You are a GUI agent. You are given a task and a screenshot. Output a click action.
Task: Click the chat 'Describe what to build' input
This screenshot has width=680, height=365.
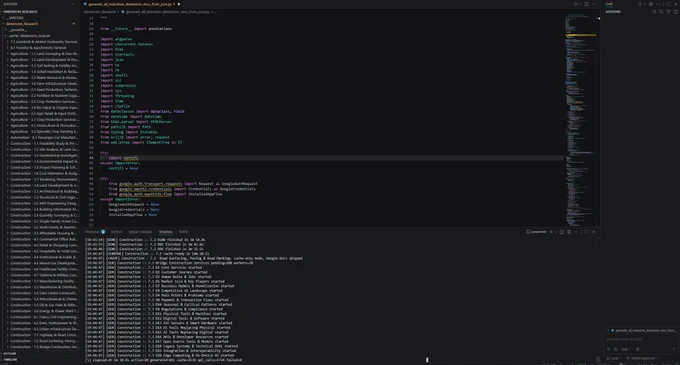tap(641, 339)
